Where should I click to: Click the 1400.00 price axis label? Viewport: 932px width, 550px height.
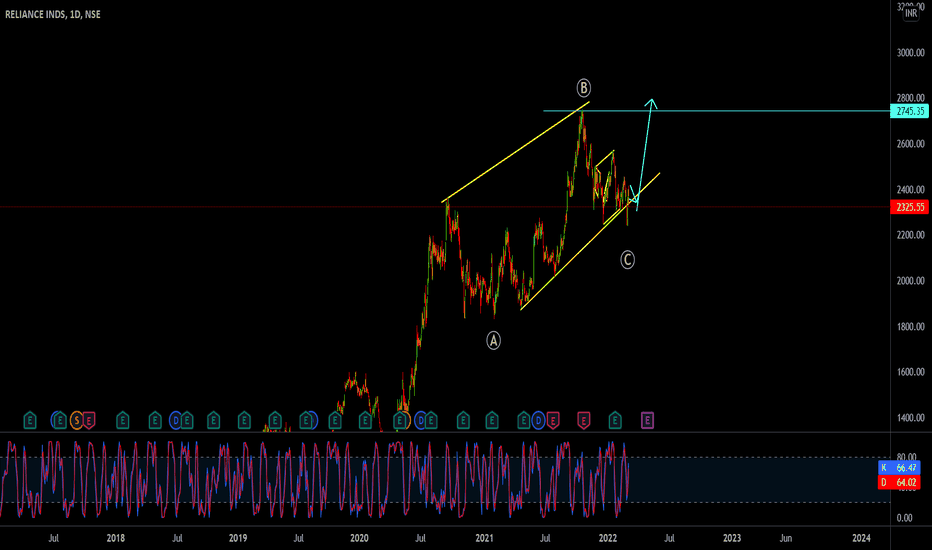click(911, 418)
